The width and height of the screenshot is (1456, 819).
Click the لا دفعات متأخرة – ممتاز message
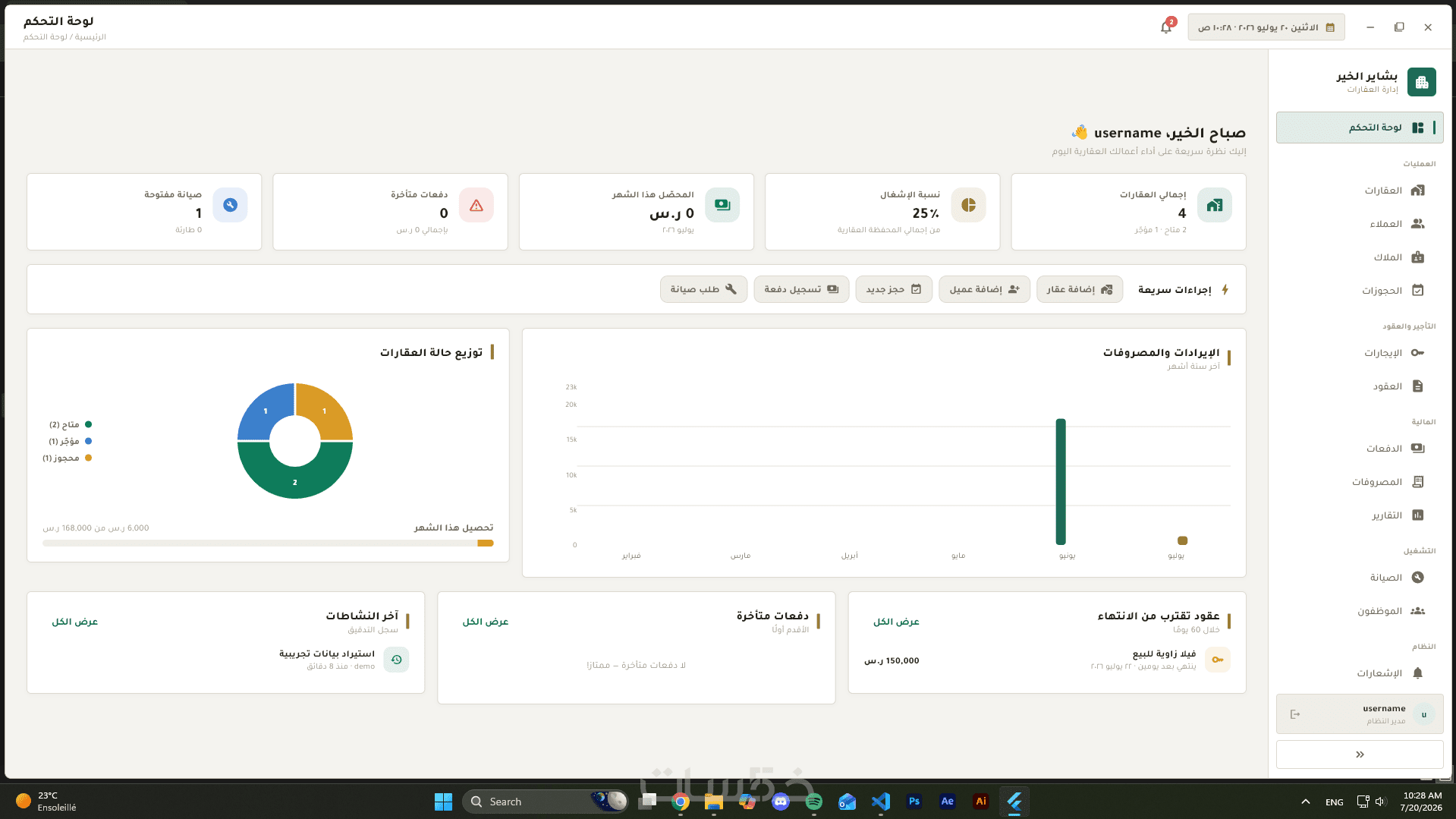coord(636,665)
